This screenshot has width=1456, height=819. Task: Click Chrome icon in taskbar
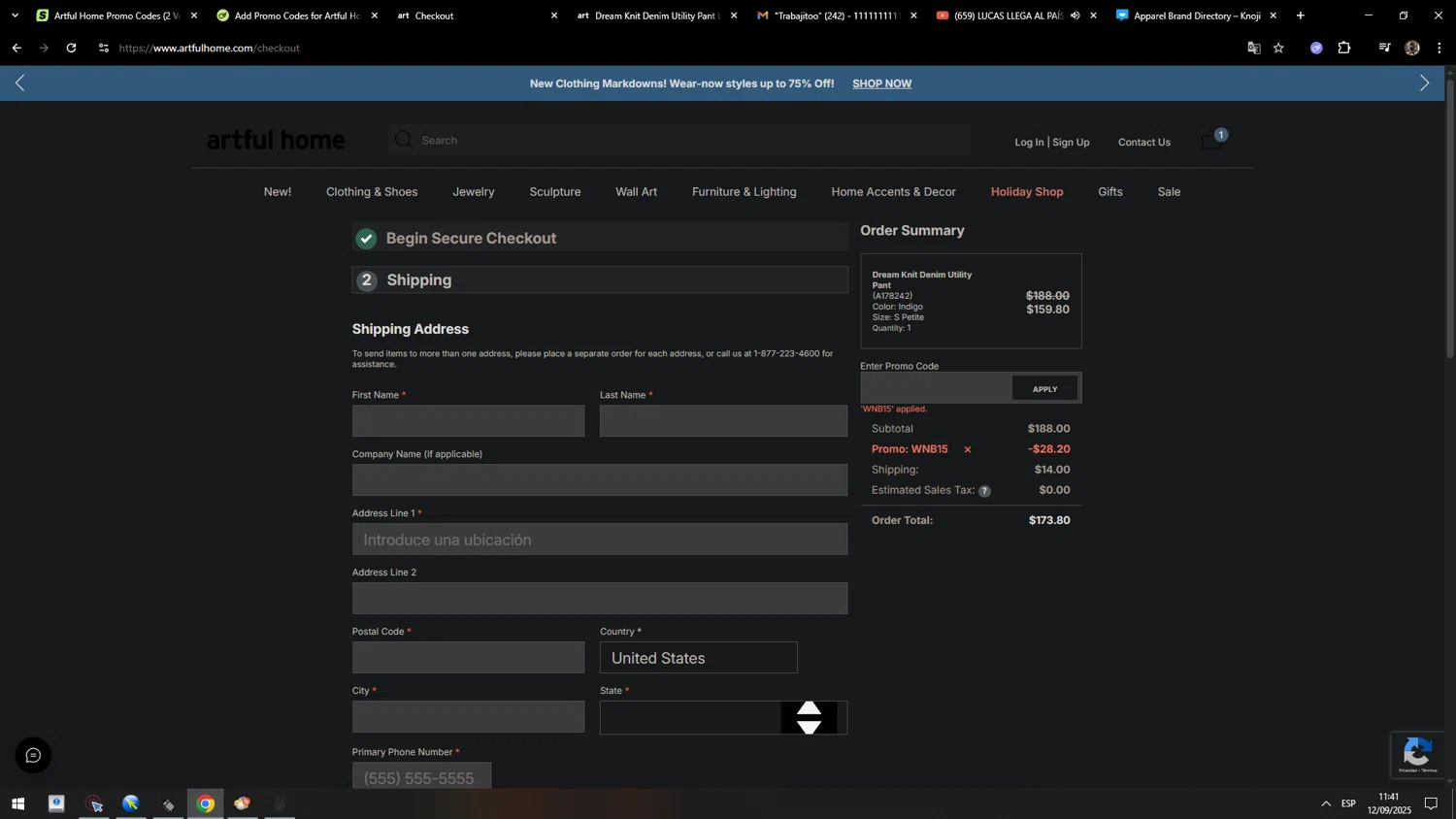206,803
